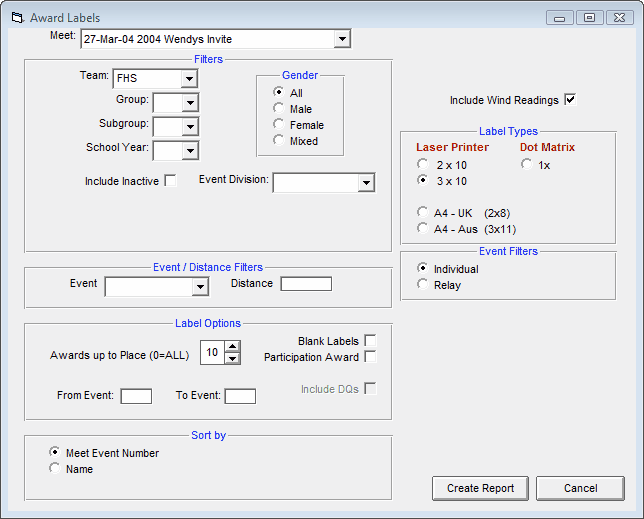Screen dimensions: 644x519
Task: Click the Award Labels title bar icon
Action: [16, 18]
